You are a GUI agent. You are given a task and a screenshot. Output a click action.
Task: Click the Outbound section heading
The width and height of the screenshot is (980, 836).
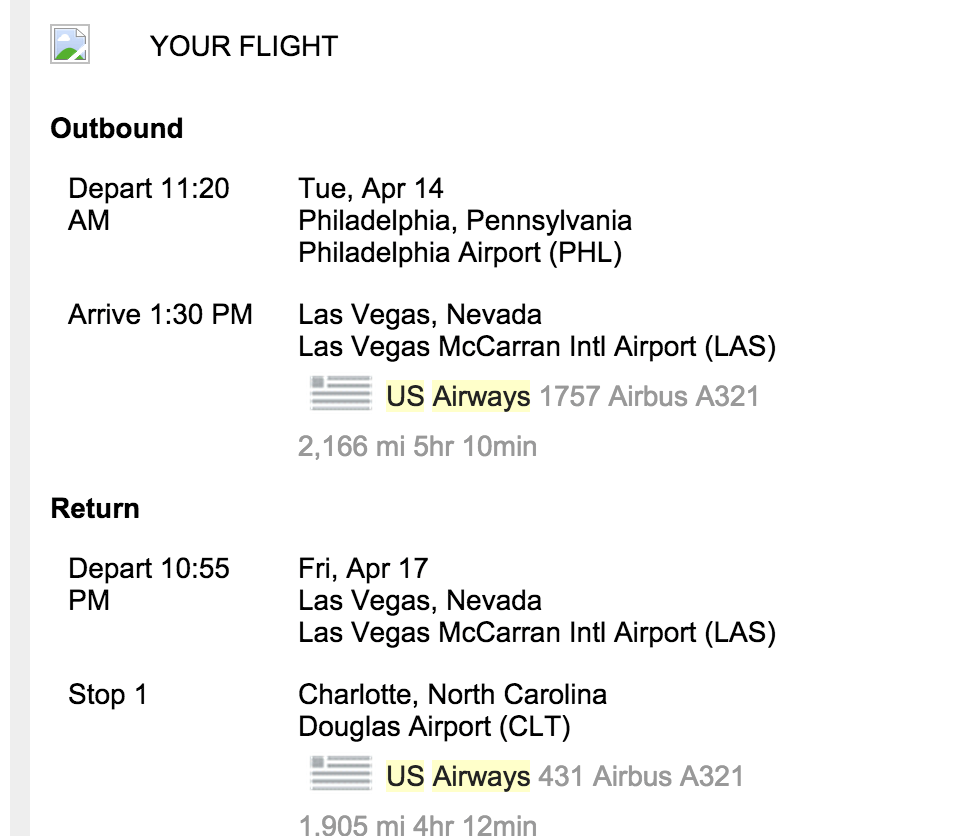[117, 128]
